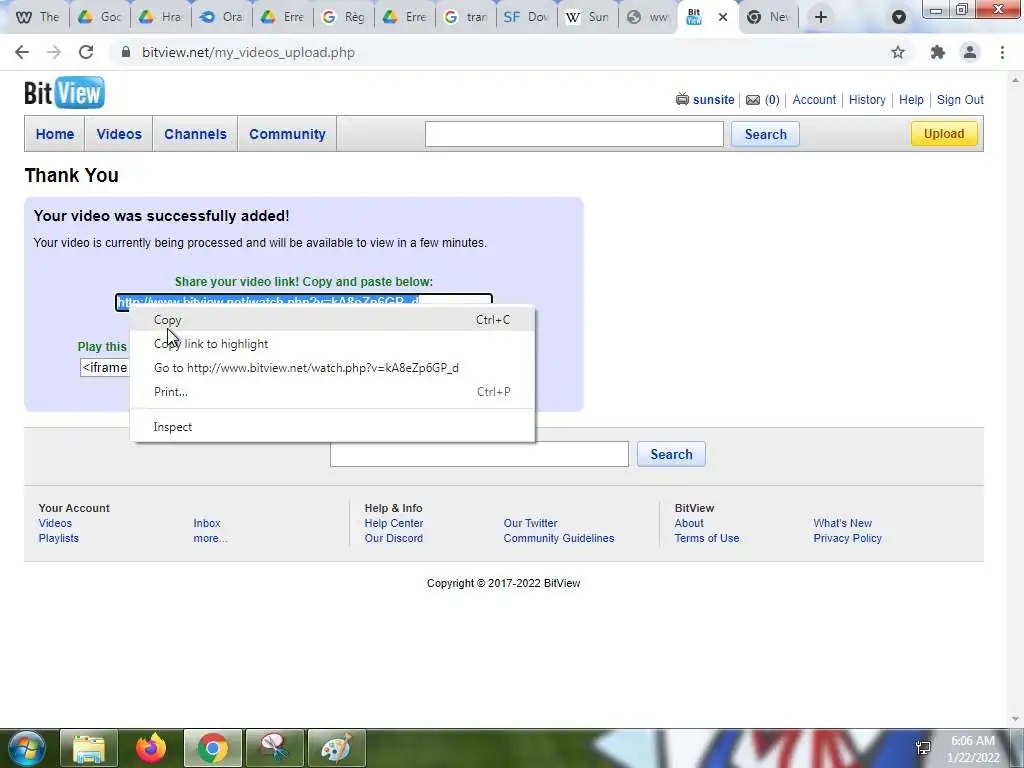Click the BitView logo
This screenshot has height=768, width=1024.
64,93
